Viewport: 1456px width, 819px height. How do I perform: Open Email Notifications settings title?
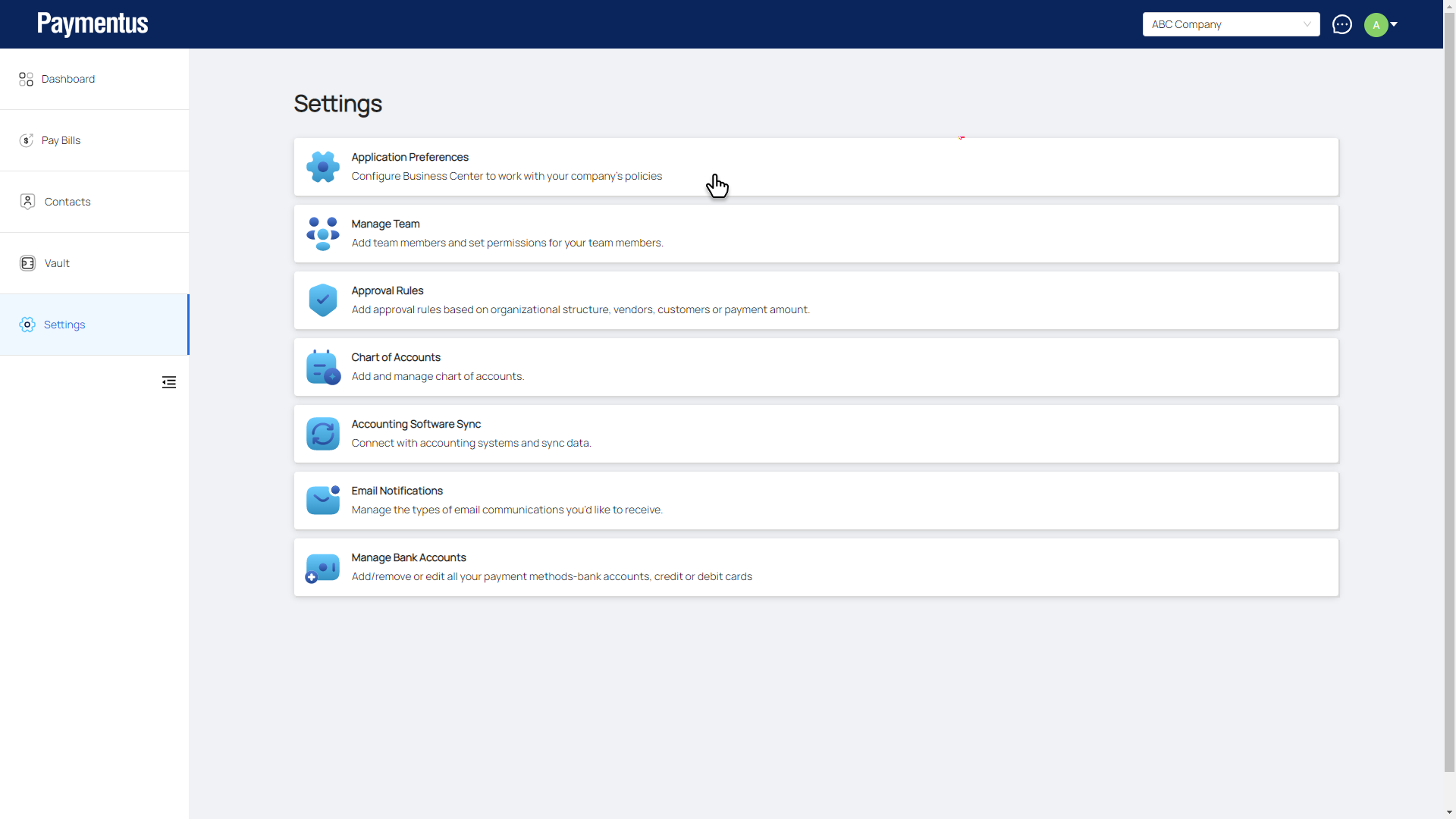click(x=397, y=491)
